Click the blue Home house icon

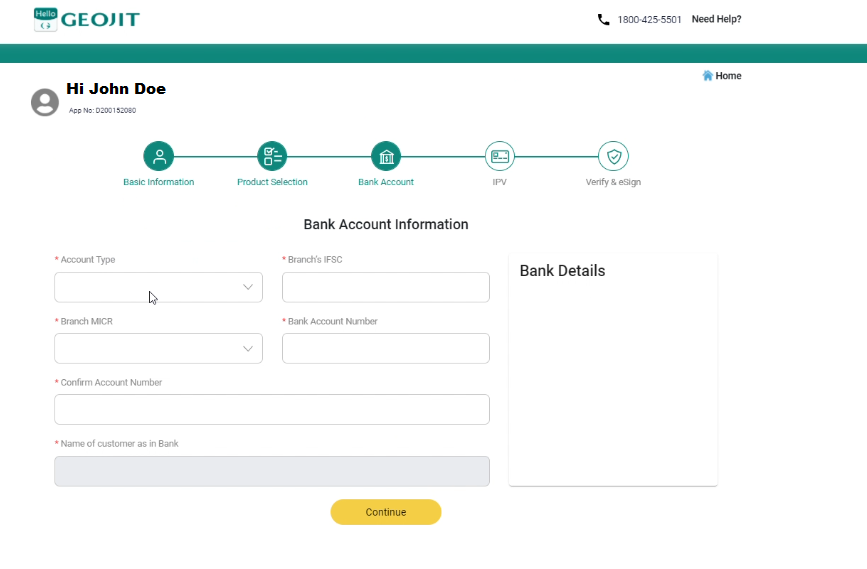point(707,76)
